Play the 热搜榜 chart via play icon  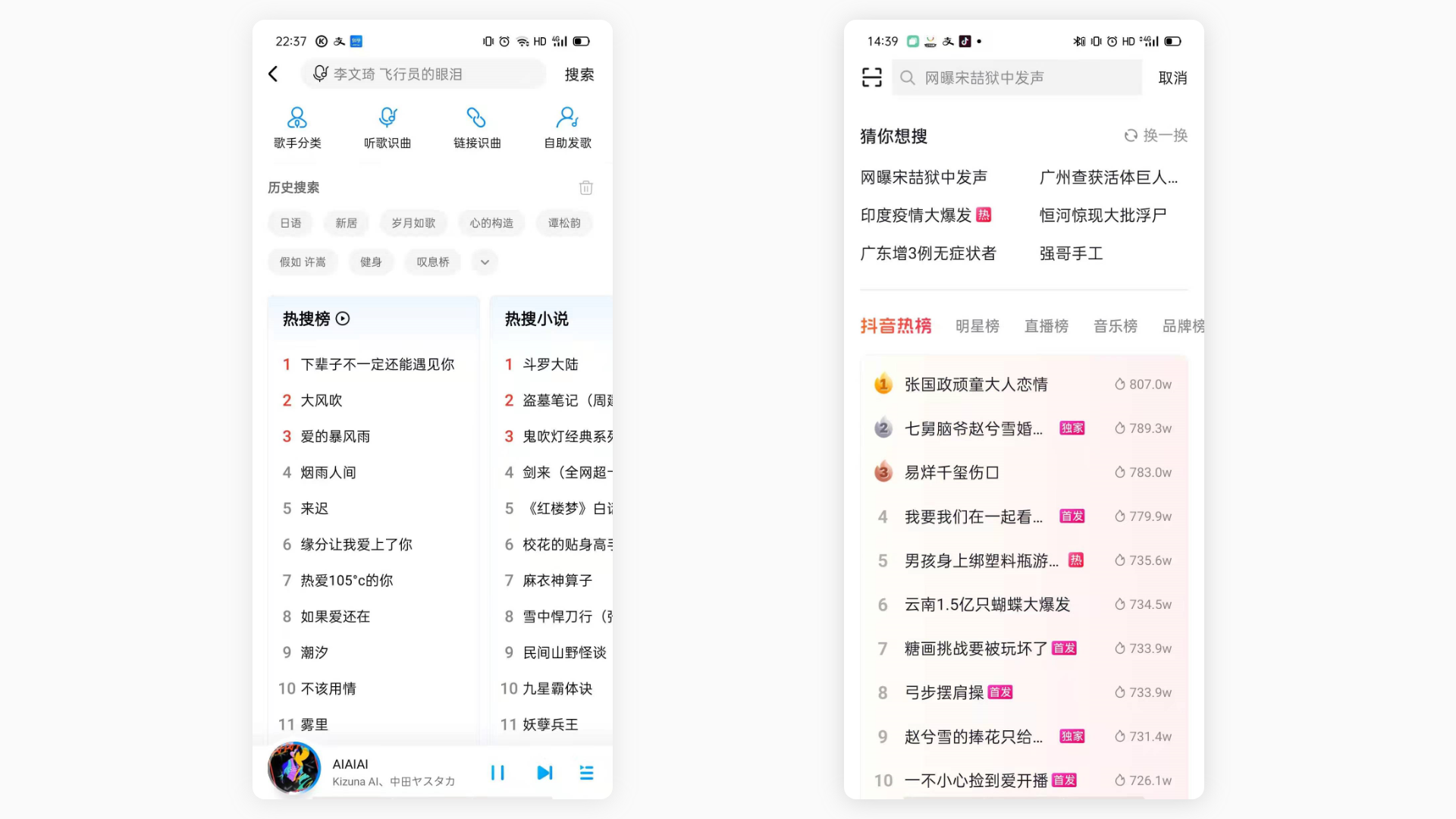(x=343, y=318)
